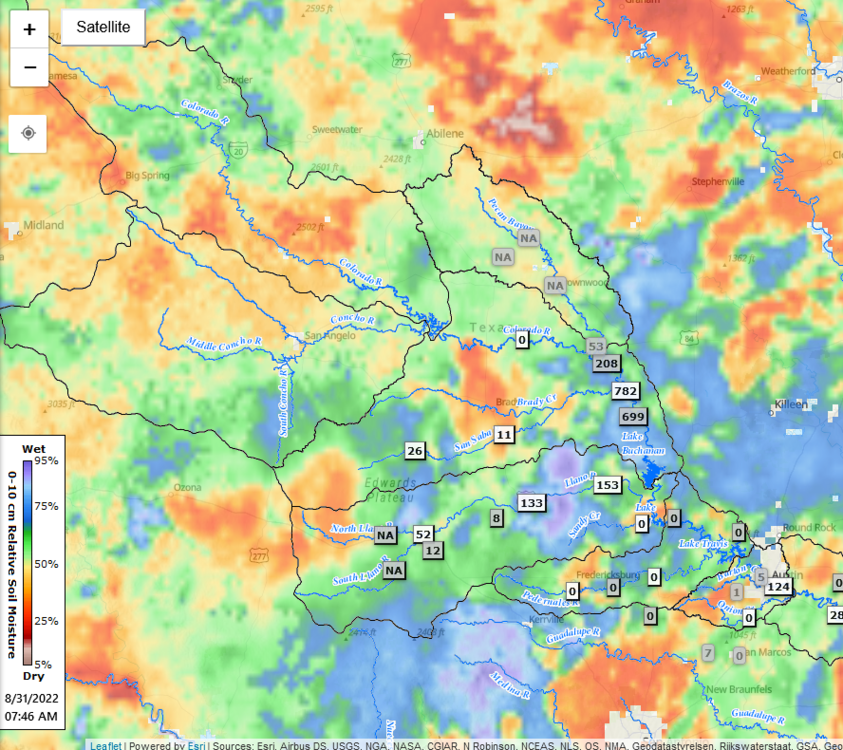
Task: Click the gray marker labeled 53
Action: pyautogui.click(x=597, y=347)
